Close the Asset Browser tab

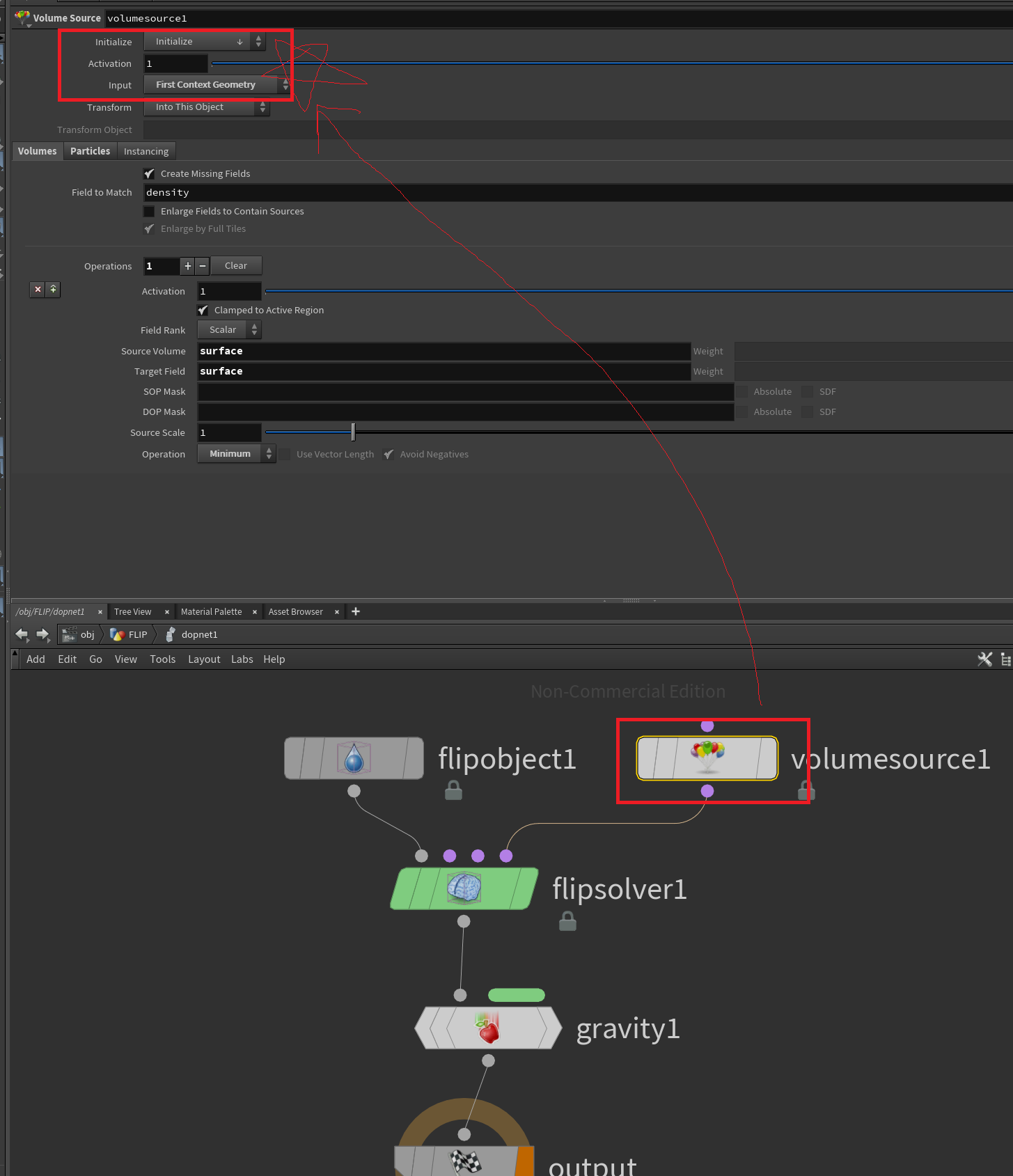337,612
